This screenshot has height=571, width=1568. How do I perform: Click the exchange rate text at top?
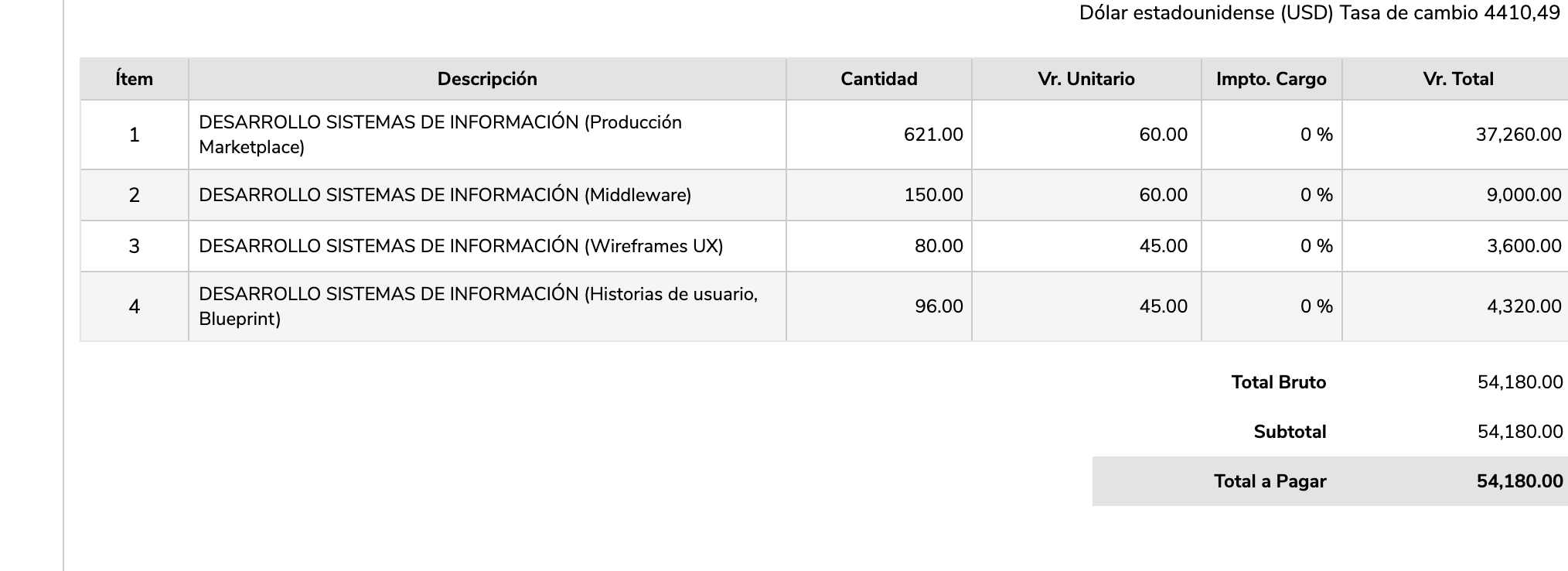click(1319, 13)
